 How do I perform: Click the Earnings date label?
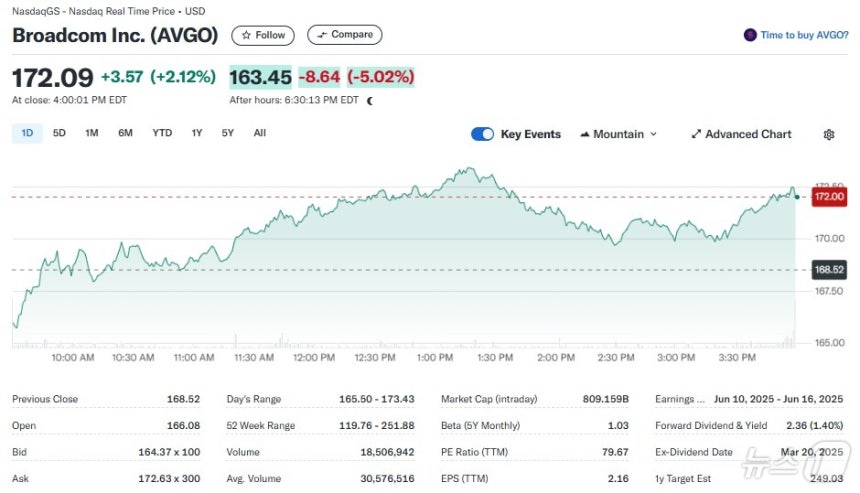tap(680, 399)
